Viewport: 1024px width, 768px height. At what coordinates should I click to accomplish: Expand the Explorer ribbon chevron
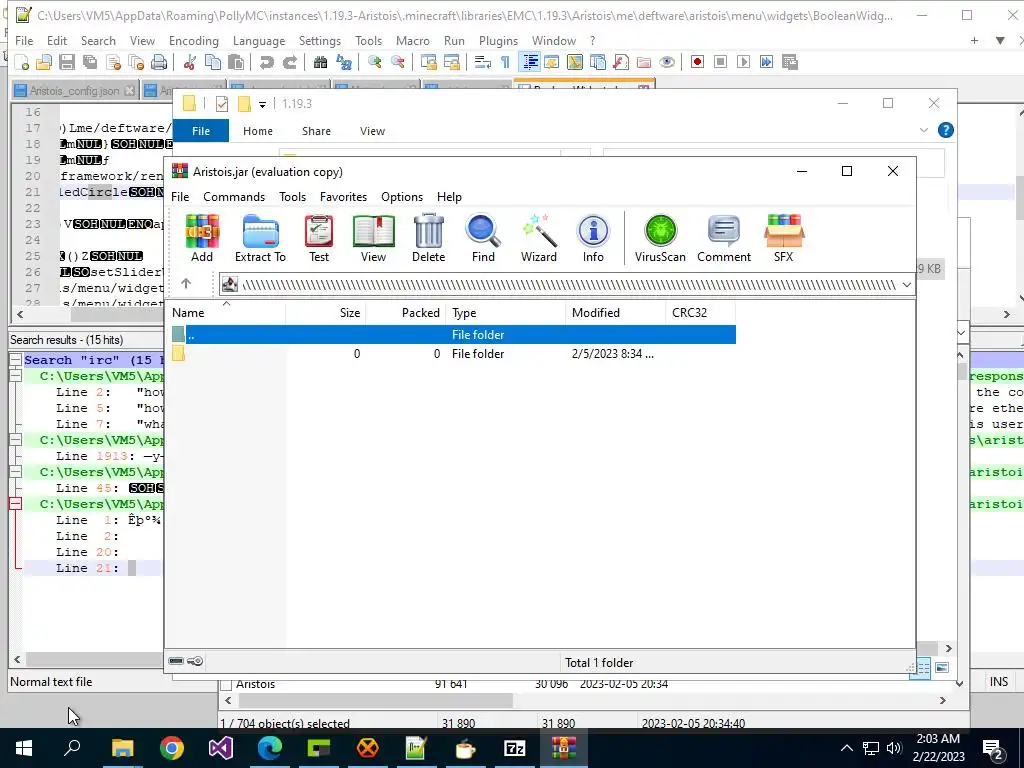(923, 131)
